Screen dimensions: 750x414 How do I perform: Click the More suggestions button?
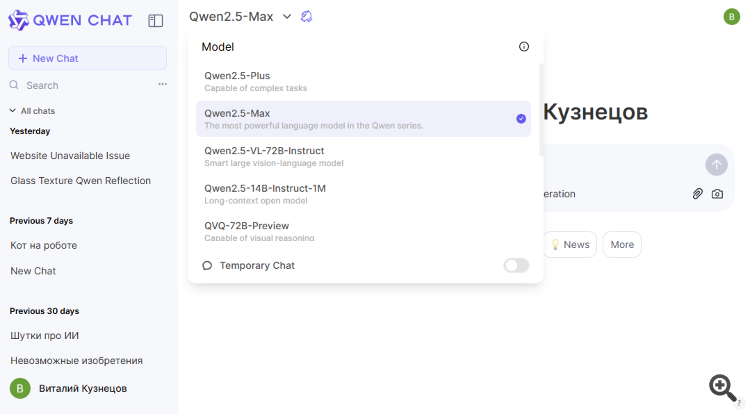pyautogui.click(x=622, y=244)
